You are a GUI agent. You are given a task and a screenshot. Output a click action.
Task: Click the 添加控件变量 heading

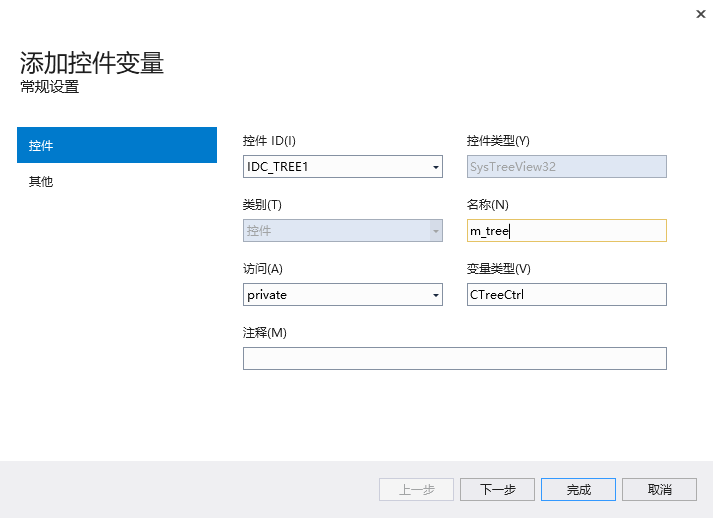pos(92,63)
